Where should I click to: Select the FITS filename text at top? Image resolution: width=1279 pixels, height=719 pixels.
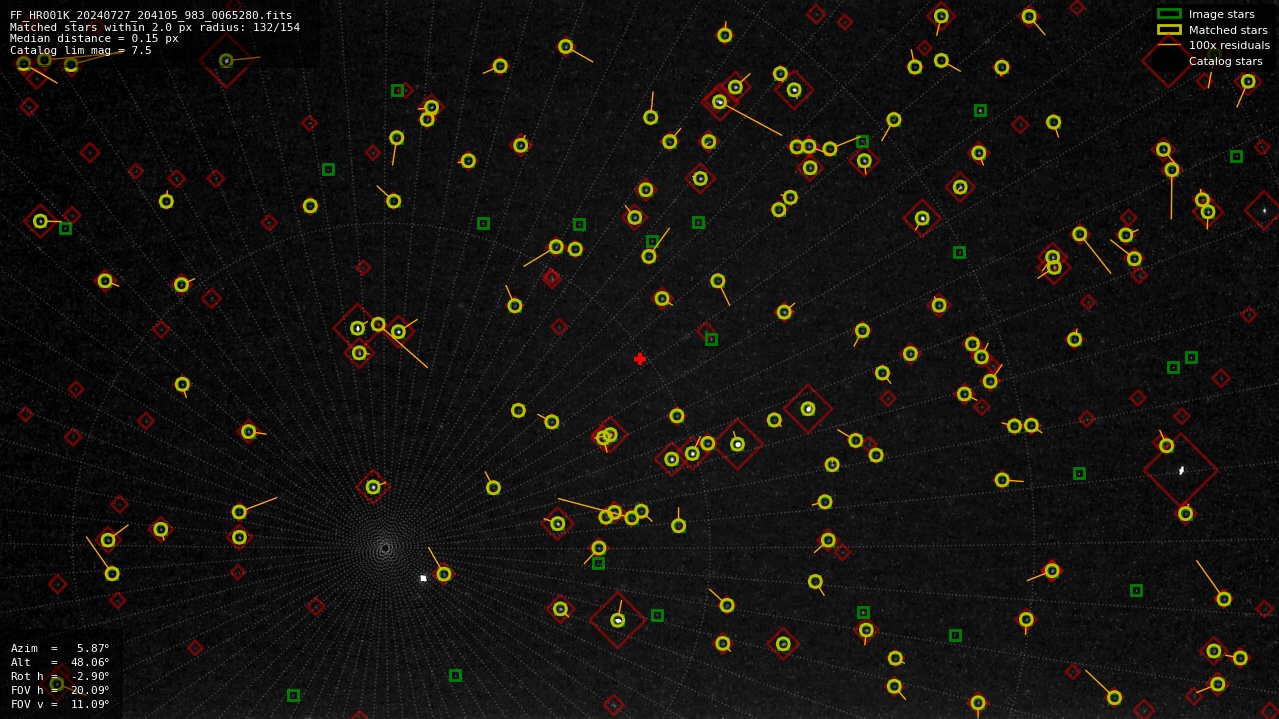[151, 15]
